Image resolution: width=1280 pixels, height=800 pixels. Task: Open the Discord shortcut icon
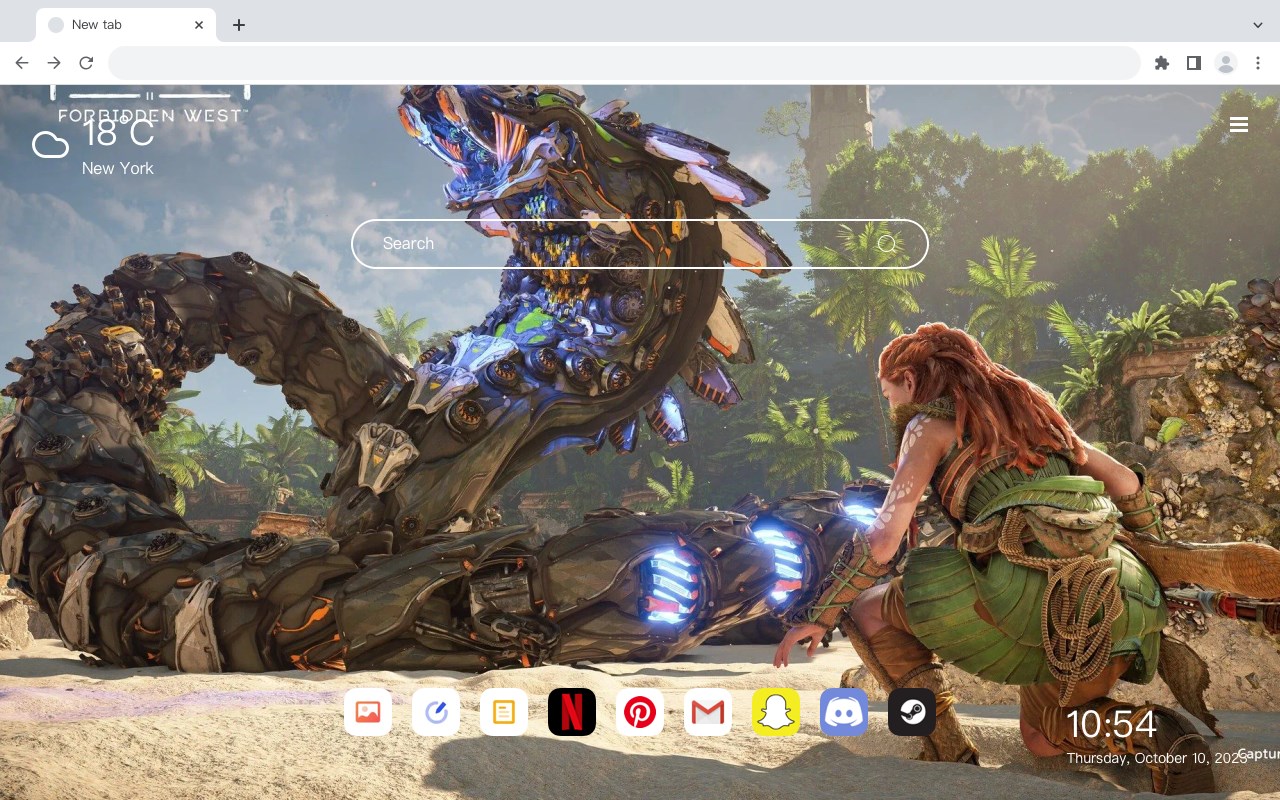click(844, 712)
